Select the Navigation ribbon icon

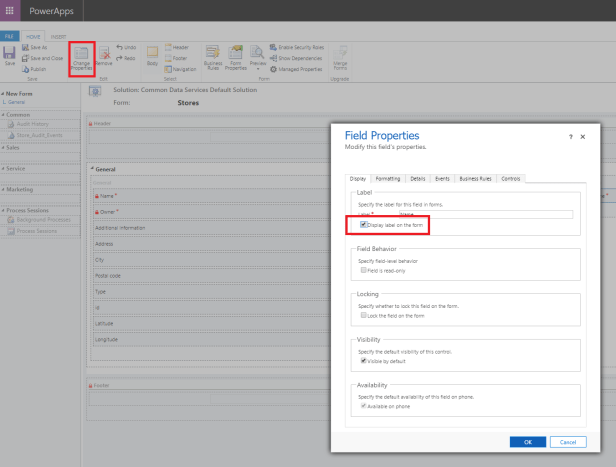coord(168,70)
